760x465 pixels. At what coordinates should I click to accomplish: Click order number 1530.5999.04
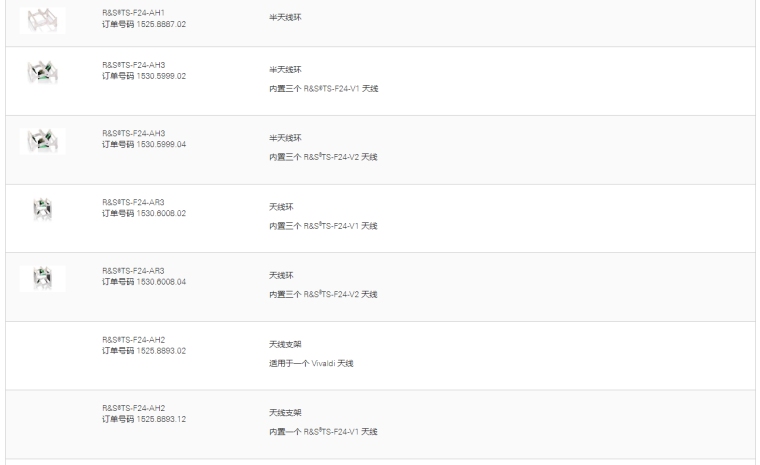[144, 144]
